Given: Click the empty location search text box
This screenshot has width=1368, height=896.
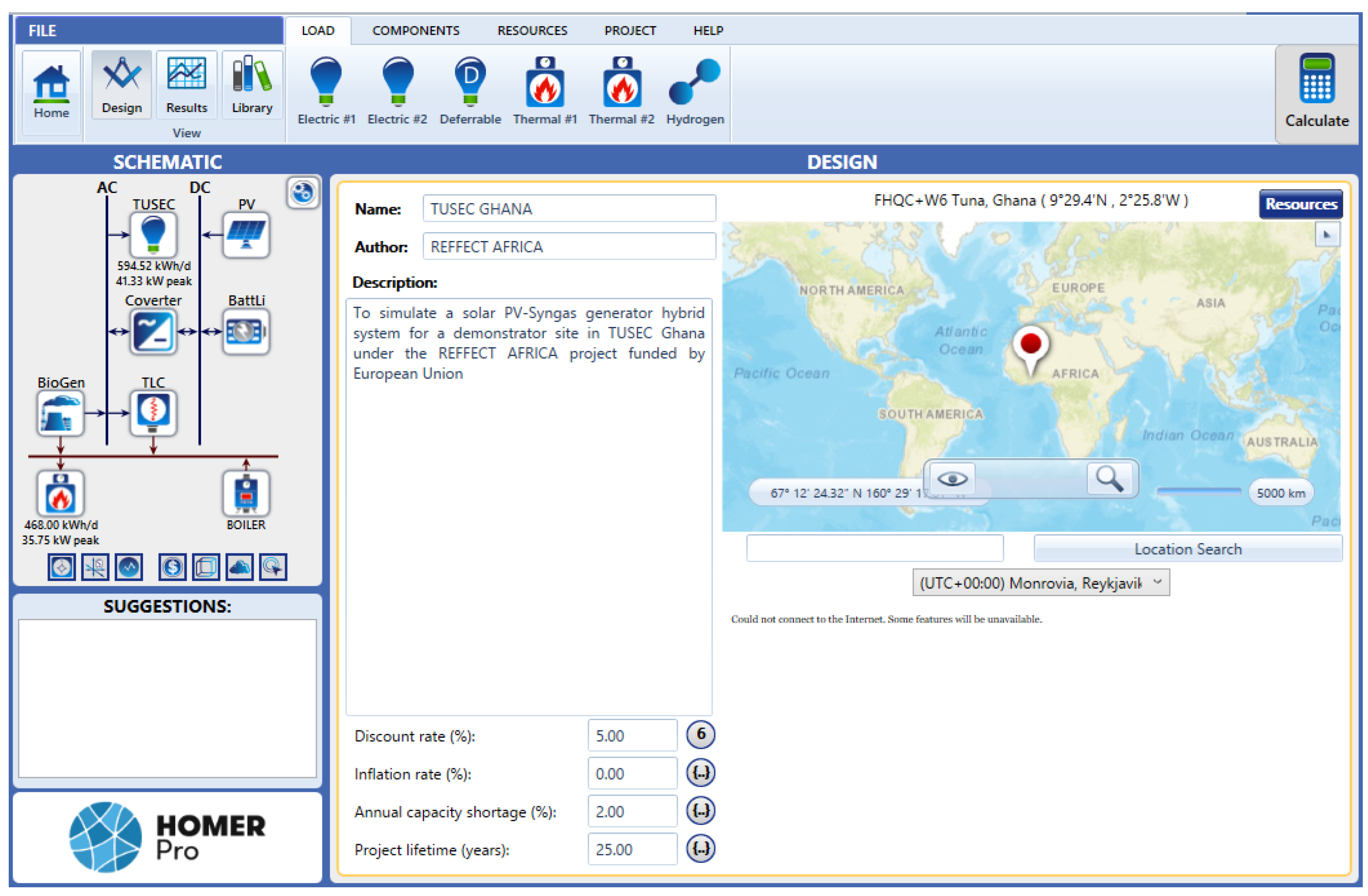Looking at the screenshot, I should tap(875, 548).
